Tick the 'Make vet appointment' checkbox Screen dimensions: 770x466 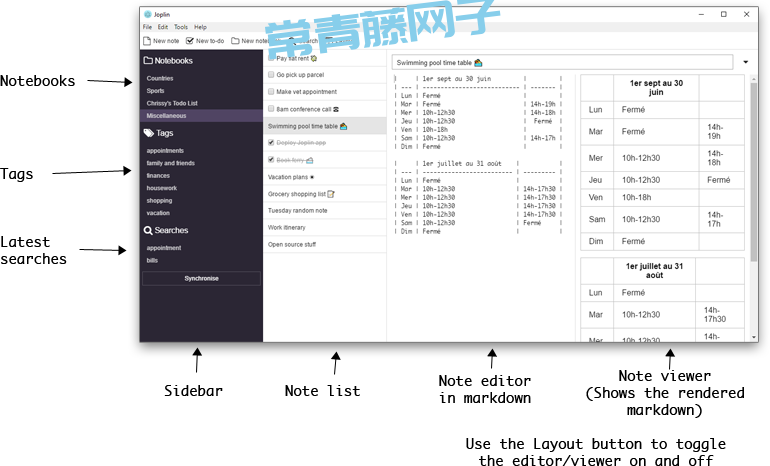coord(271,92)
